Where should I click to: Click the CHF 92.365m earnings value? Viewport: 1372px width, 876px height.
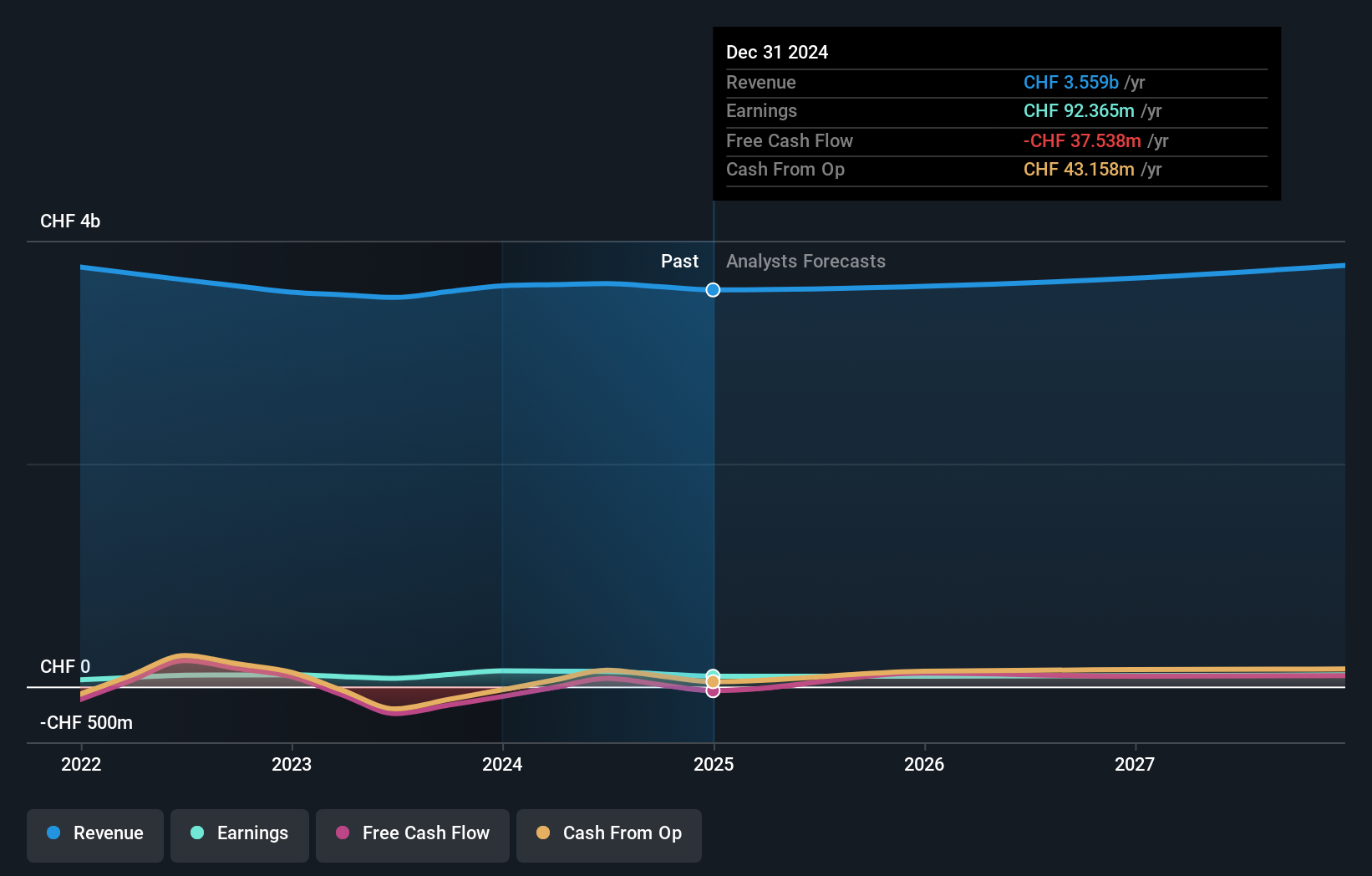pyautogui.click(x=1079, y=111)
